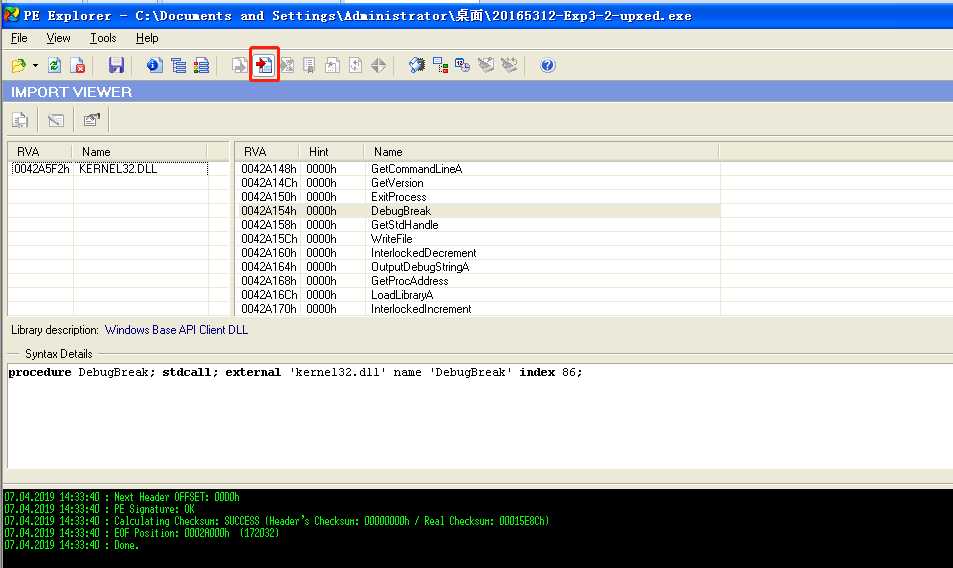Expand the Open File dropdown arrow
953x568 pixels.
(x=35, y=66)
